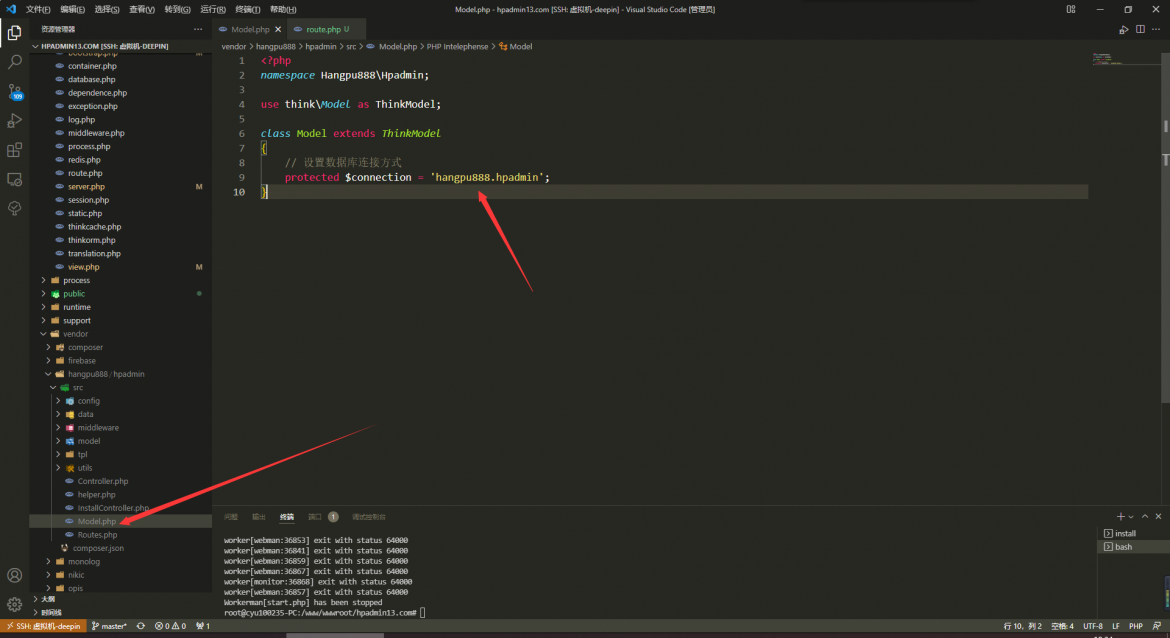This screenshot has height=638, width=1170.
Task: Open the SSH remote indicator in status bar
Action: click(43, 626)
